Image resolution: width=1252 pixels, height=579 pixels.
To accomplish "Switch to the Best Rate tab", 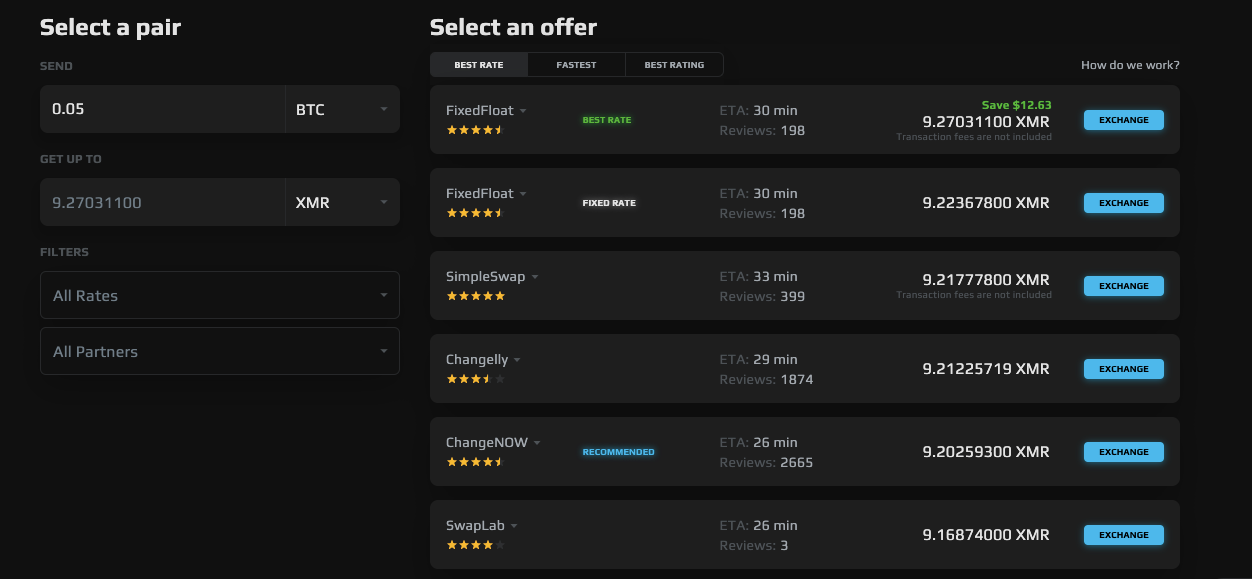I will tap(479, 65).
